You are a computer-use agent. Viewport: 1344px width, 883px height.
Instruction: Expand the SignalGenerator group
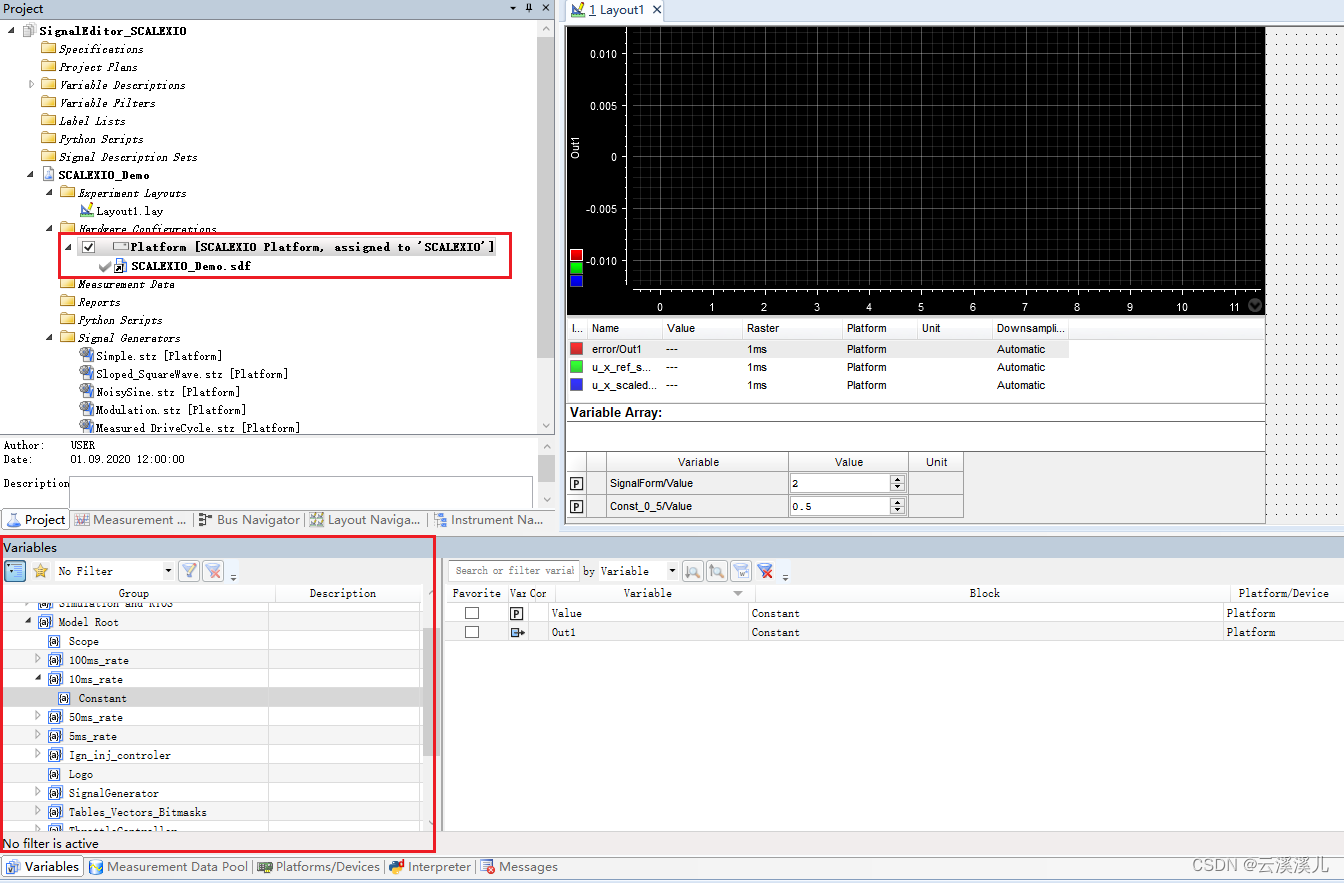[39, 793]
